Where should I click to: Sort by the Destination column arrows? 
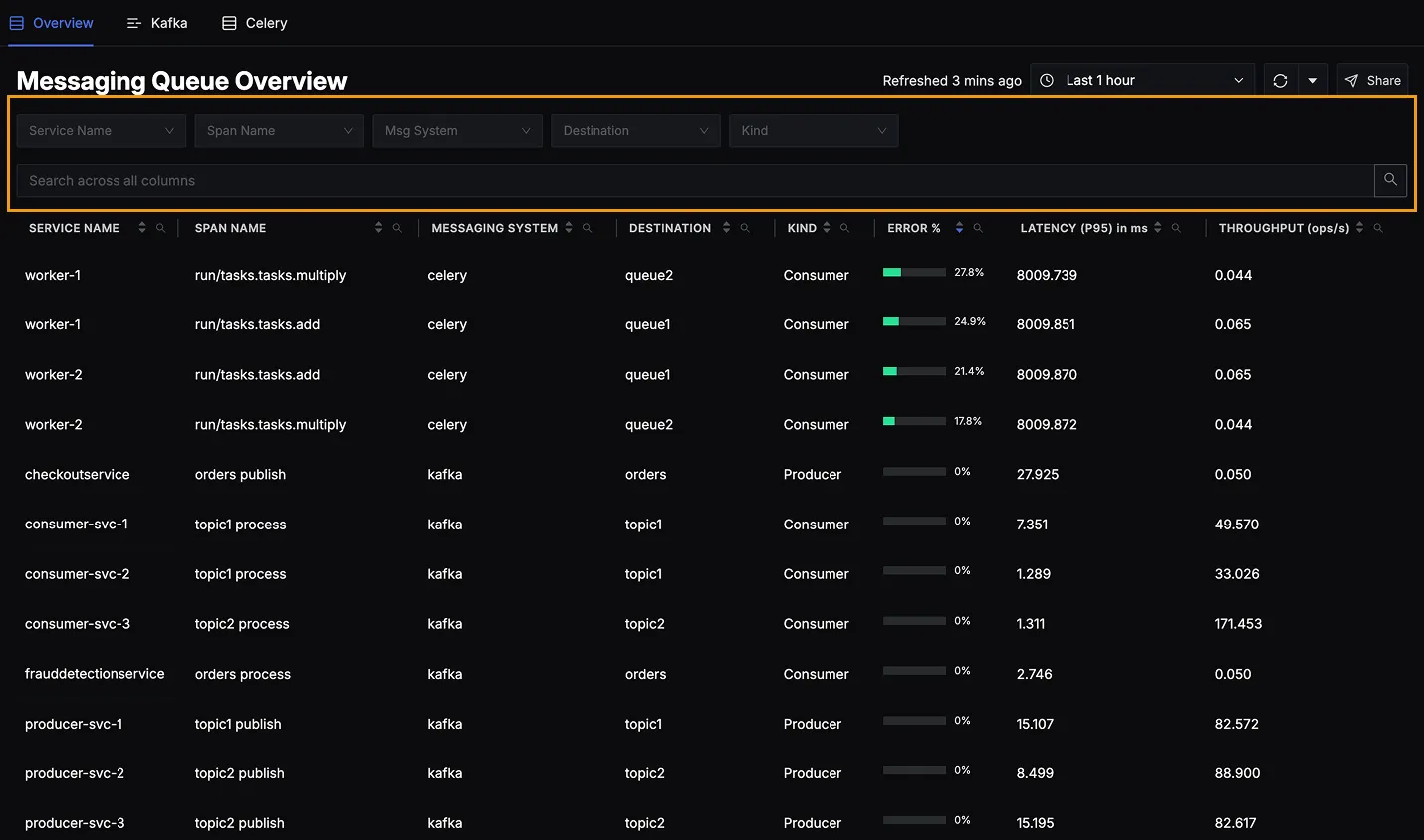click(x=726, y=228)
